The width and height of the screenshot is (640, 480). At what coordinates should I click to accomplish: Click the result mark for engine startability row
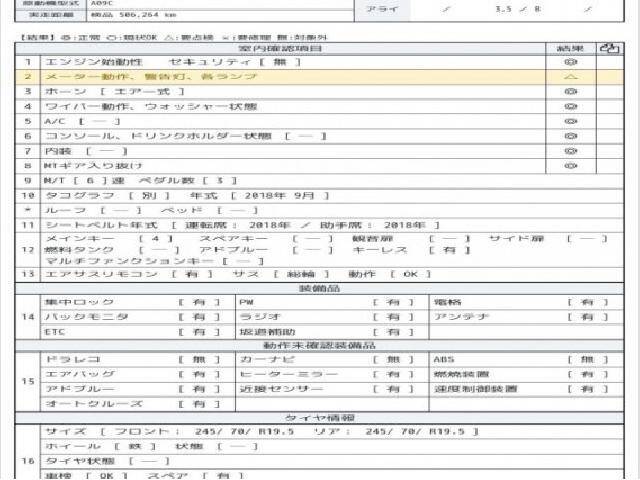570,61
